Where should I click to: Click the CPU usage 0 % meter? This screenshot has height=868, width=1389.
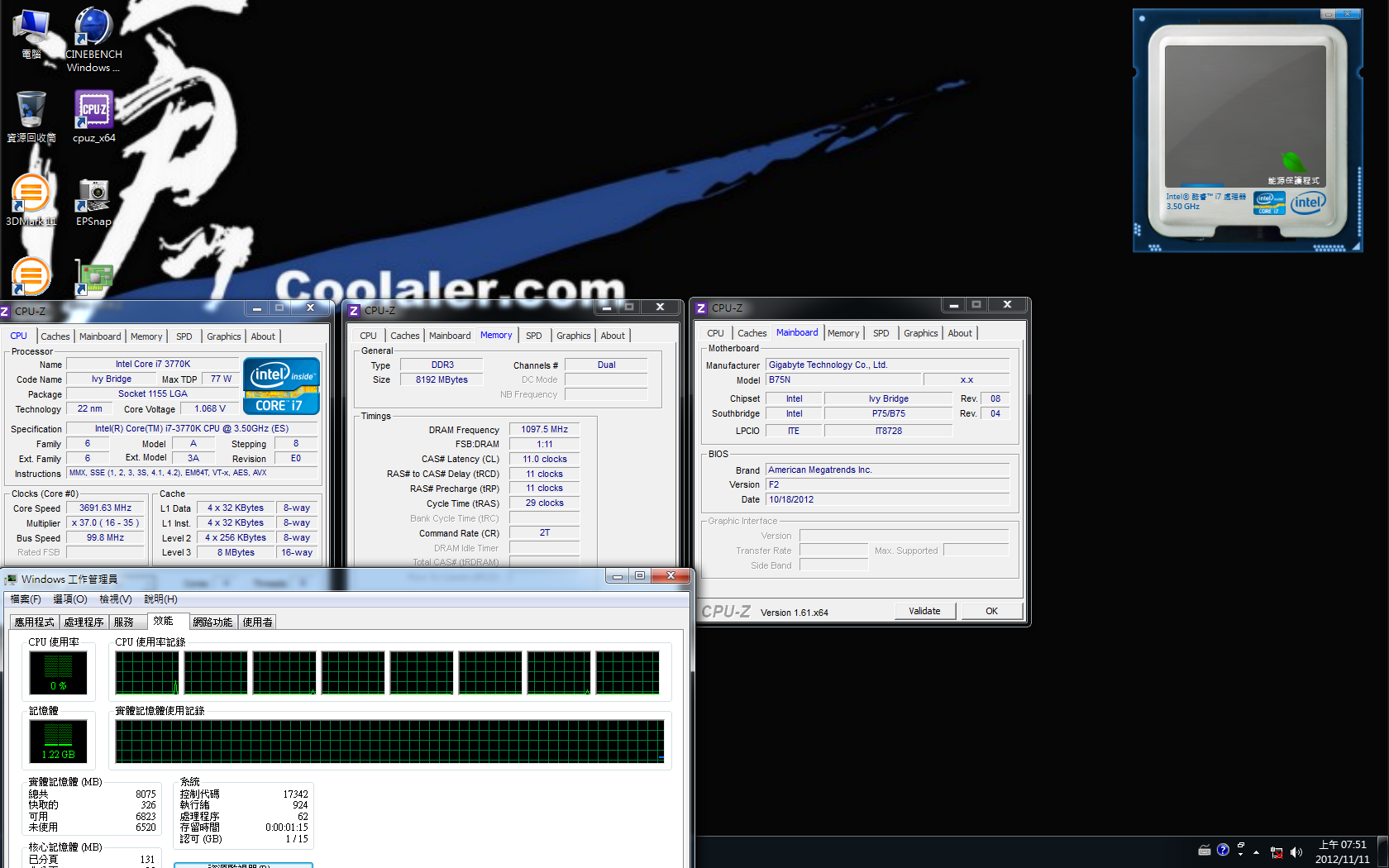coord(58,672)
